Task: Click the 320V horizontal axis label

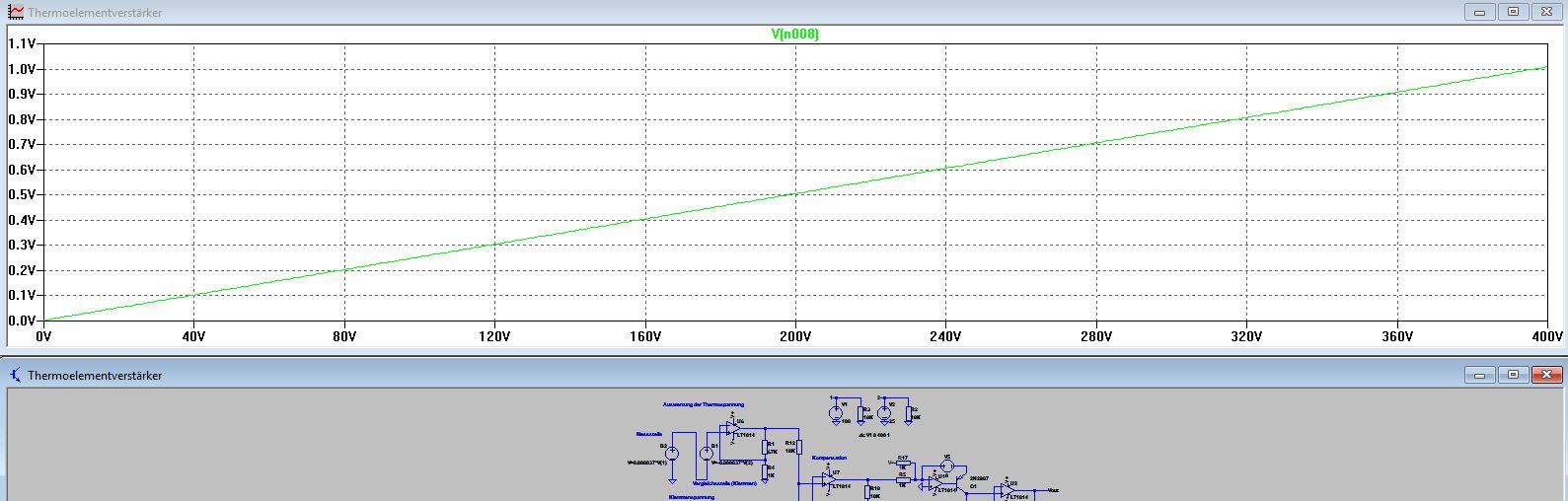Action: point(1246,336)
